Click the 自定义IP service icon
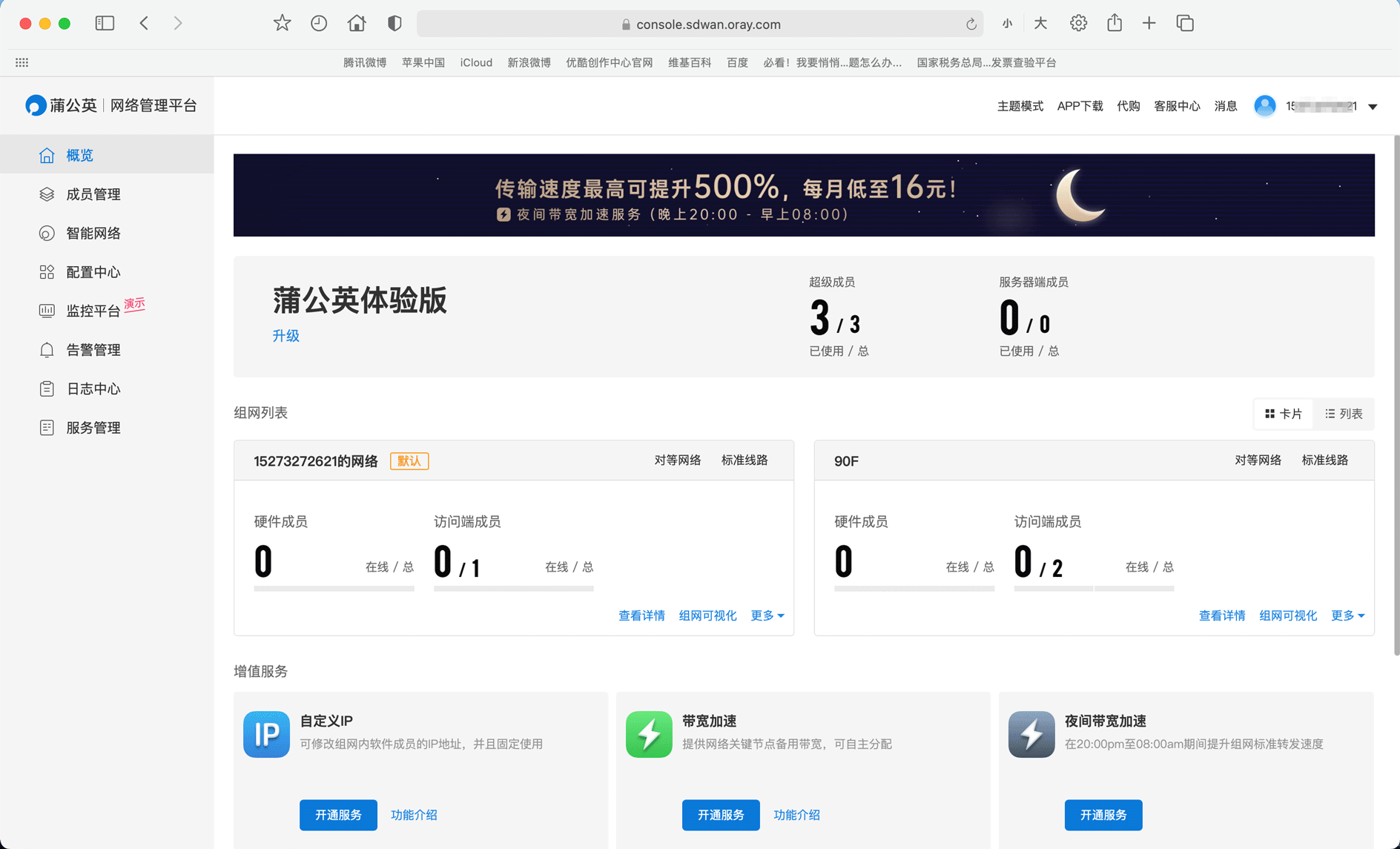The width and height of the screenshot is (1400, 849). coord(266,734)
